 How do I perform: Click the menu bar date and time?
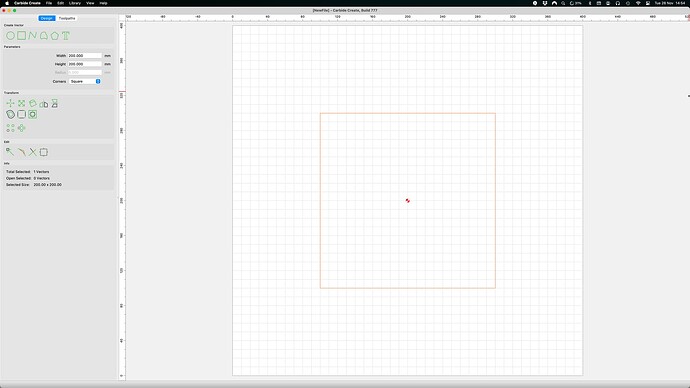(670, 3)
